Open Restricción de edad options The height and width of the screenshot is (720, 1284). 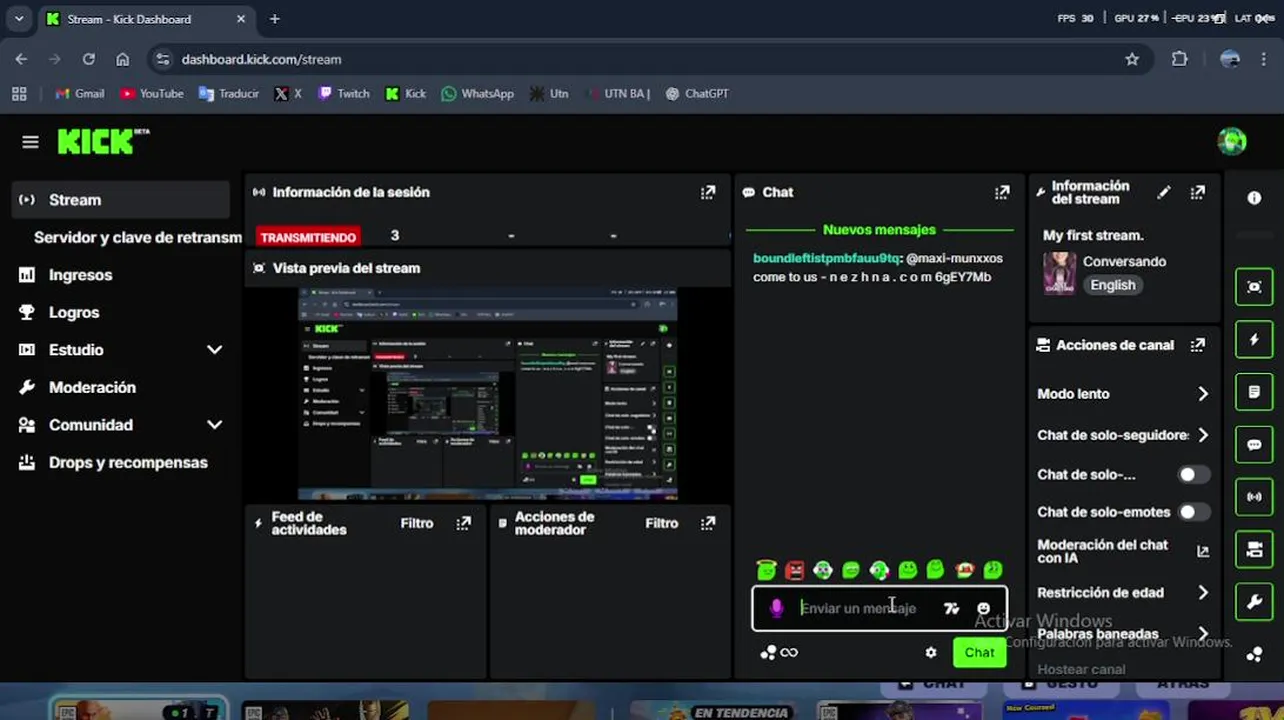pyautogui.click(x=1124, y=593)
